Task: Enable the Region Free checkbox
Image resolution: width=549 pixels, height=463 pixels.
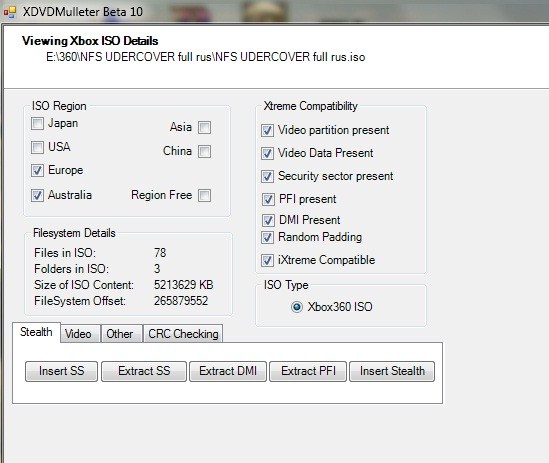Action: click(x=204, y=195)
